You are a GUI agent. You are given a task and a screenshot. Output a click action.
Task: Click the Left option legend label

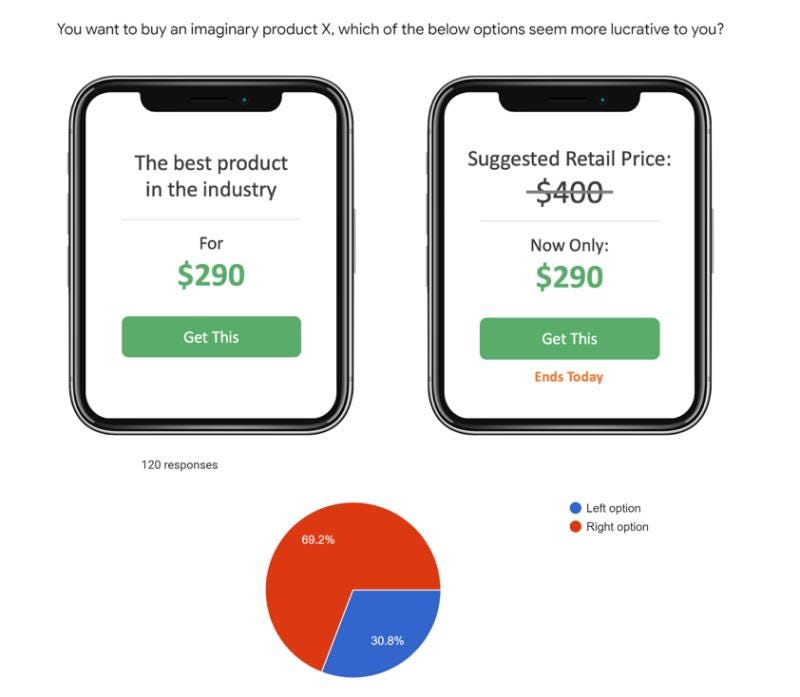[x=613, y=508]
